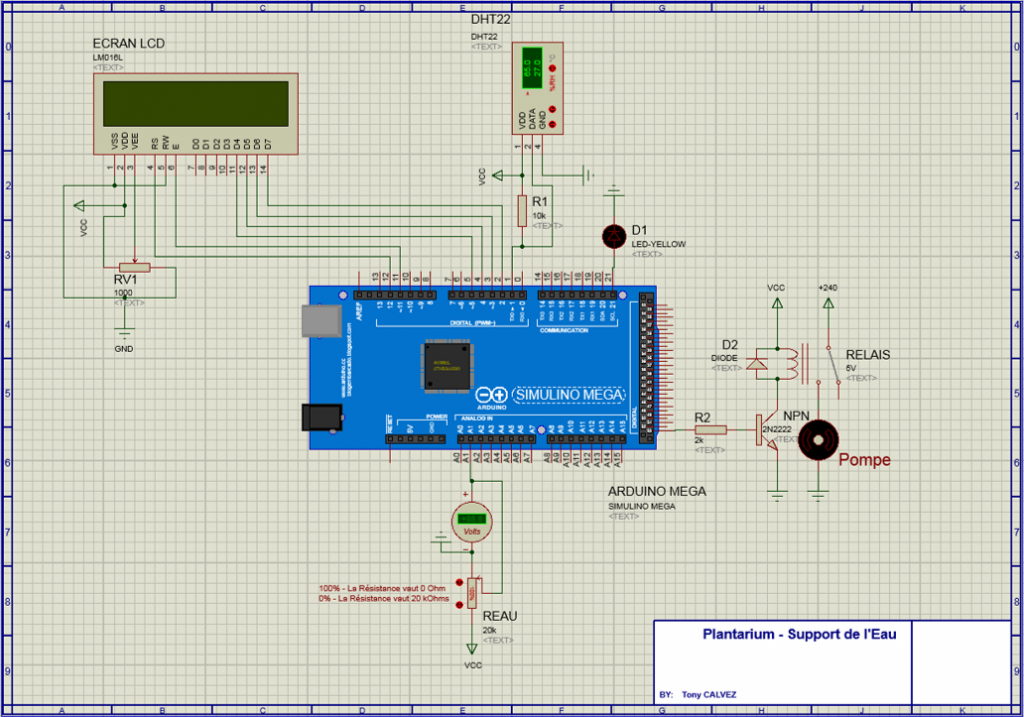Click the DHT22 sensor's green readout display
Viewport: 1024px width, 717px height.
click(532, 68)
